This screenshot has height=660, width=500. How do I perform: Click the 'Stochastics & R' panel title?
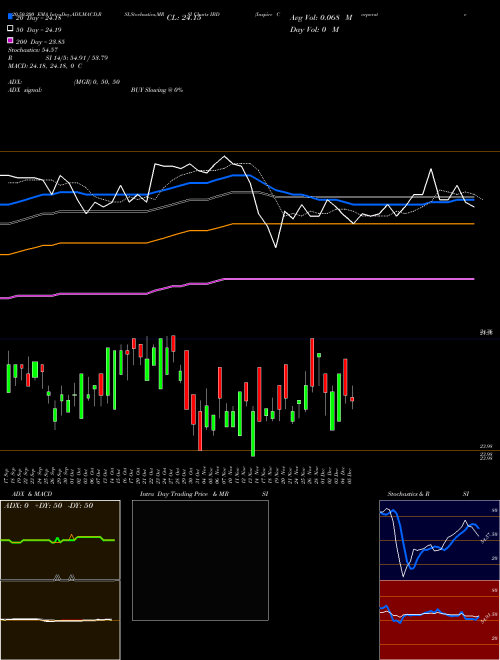pos(408,494)
